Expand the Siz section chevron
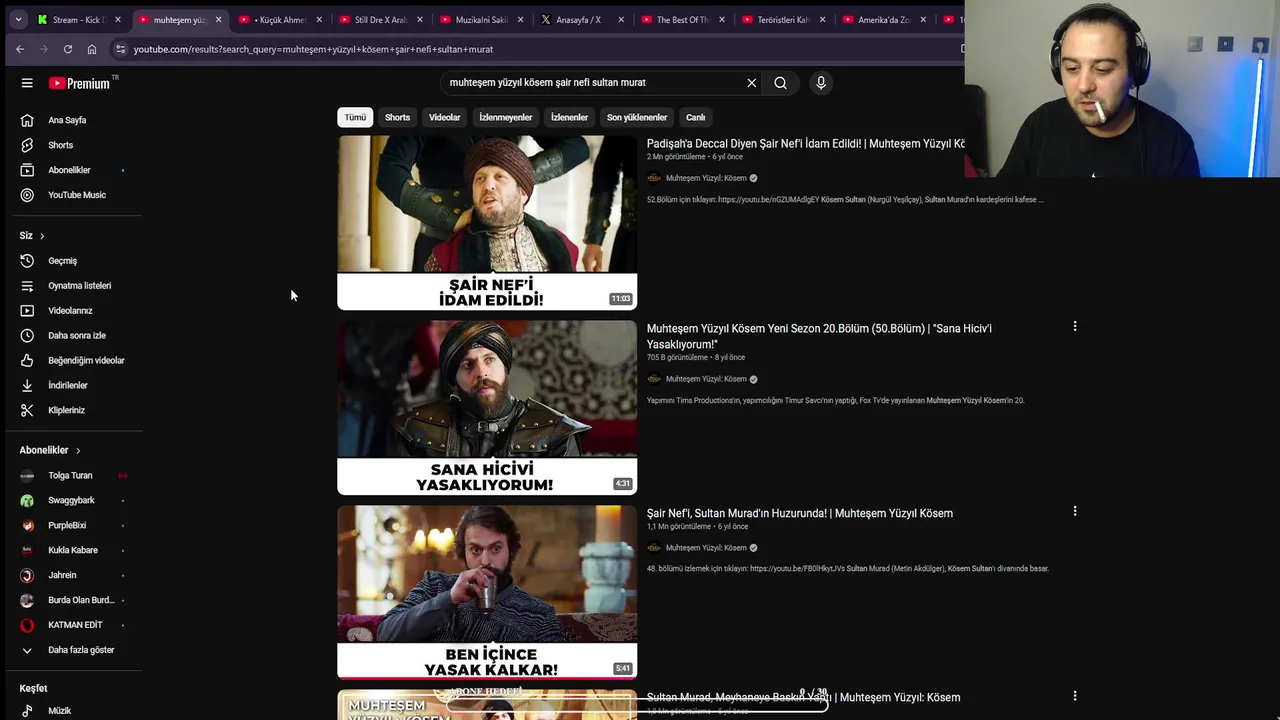1280x720 pixels. coord(42,236)
